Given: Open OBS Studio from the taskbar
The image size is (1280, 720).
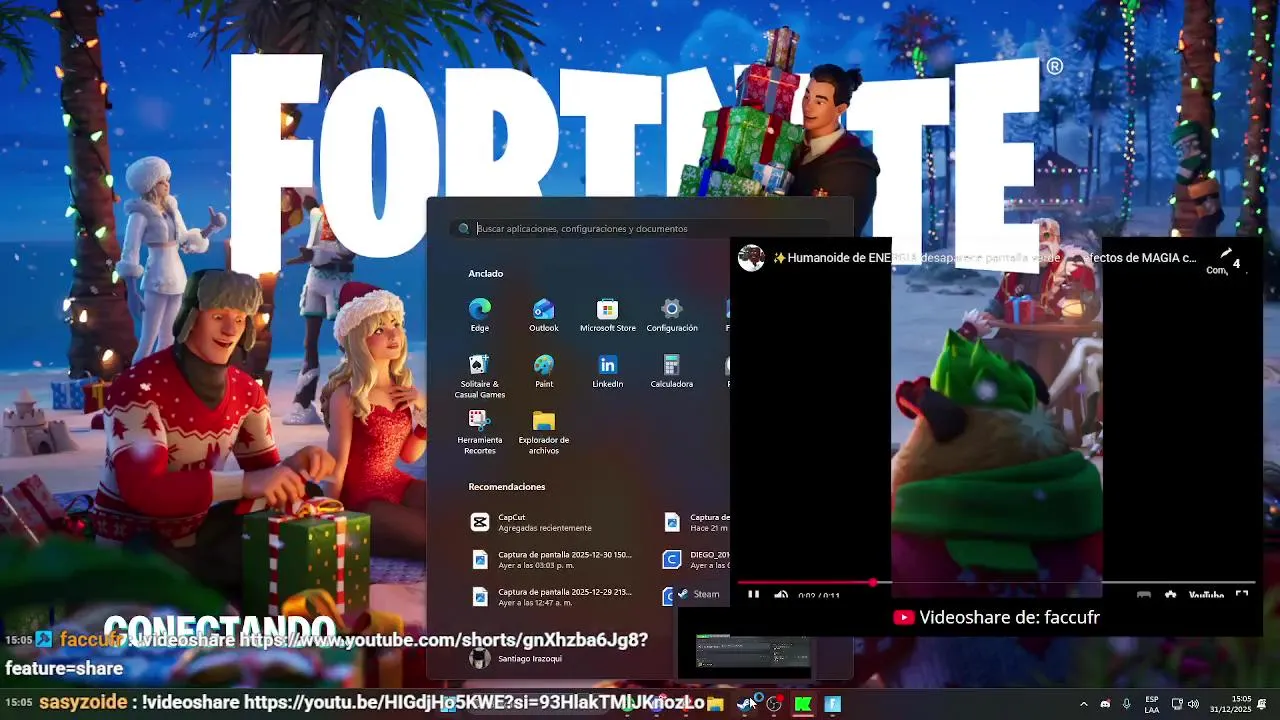Looking at the screenshot, I should click(x=774, y=704).
